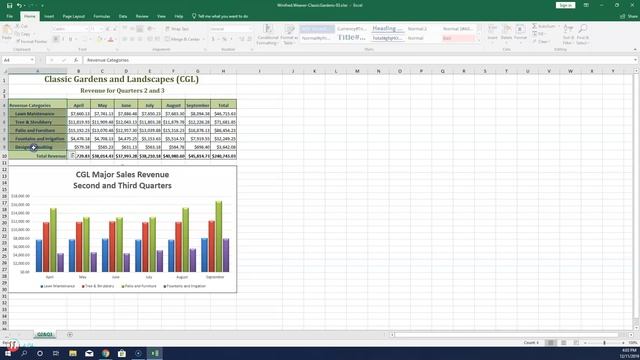
Task: Apply the Heading cell style
Action: pyautogui.click(x=386, y=29)
